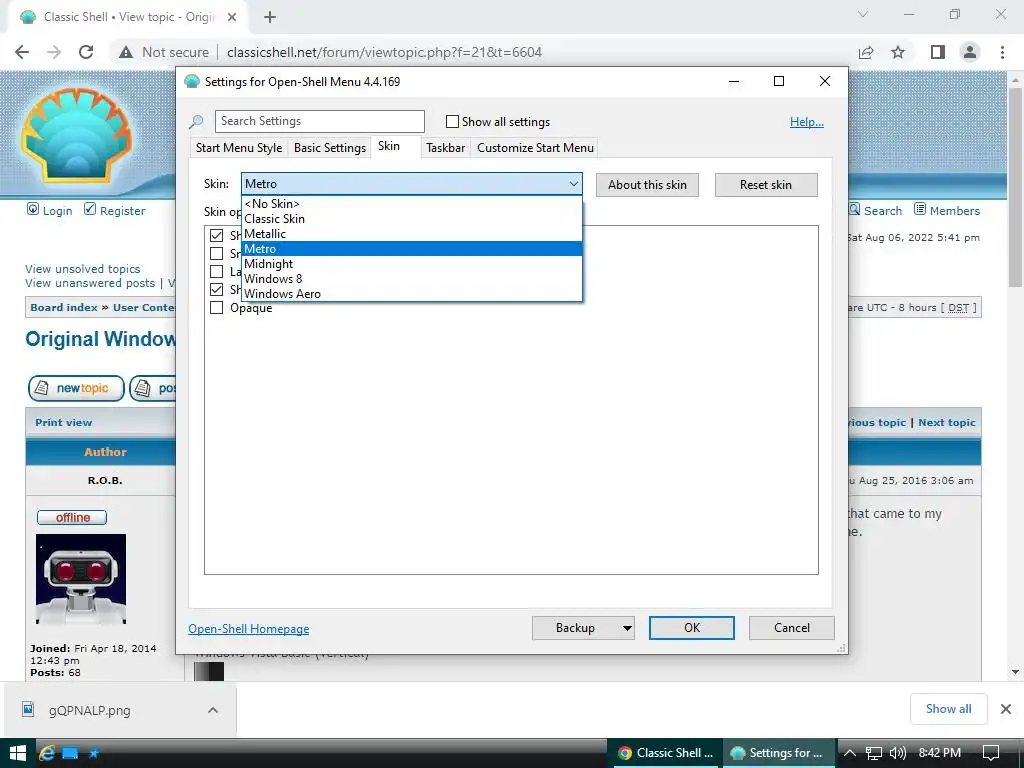Enable the Opaque checkbox
The height and width of the screenshot is (768, 1024).
216,308
